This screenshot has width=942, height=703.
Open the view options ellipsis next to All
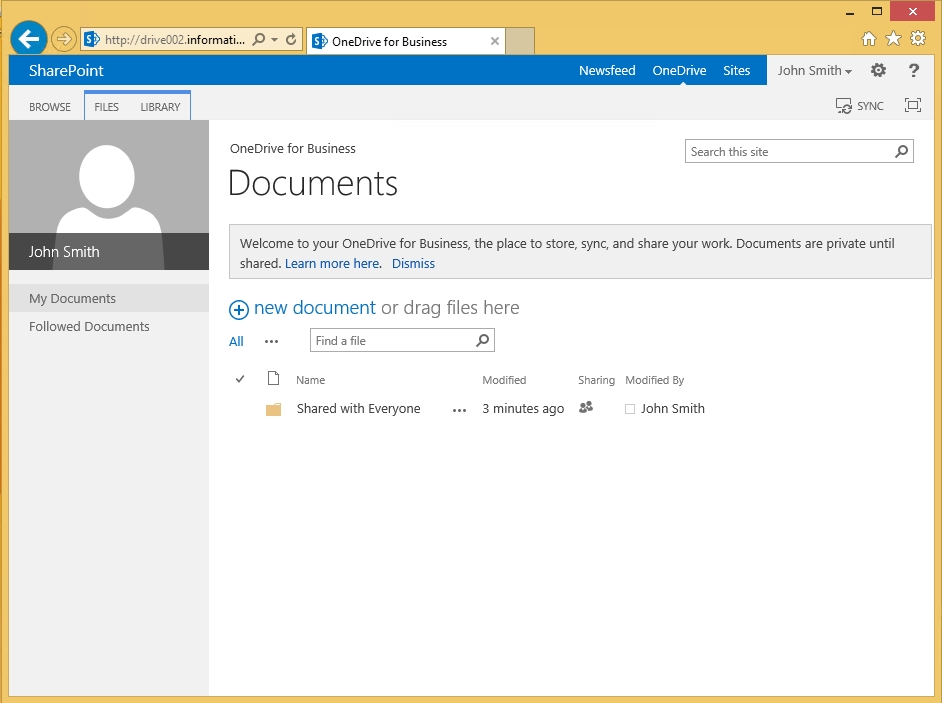pyautogui.click(x=272, y=341)
